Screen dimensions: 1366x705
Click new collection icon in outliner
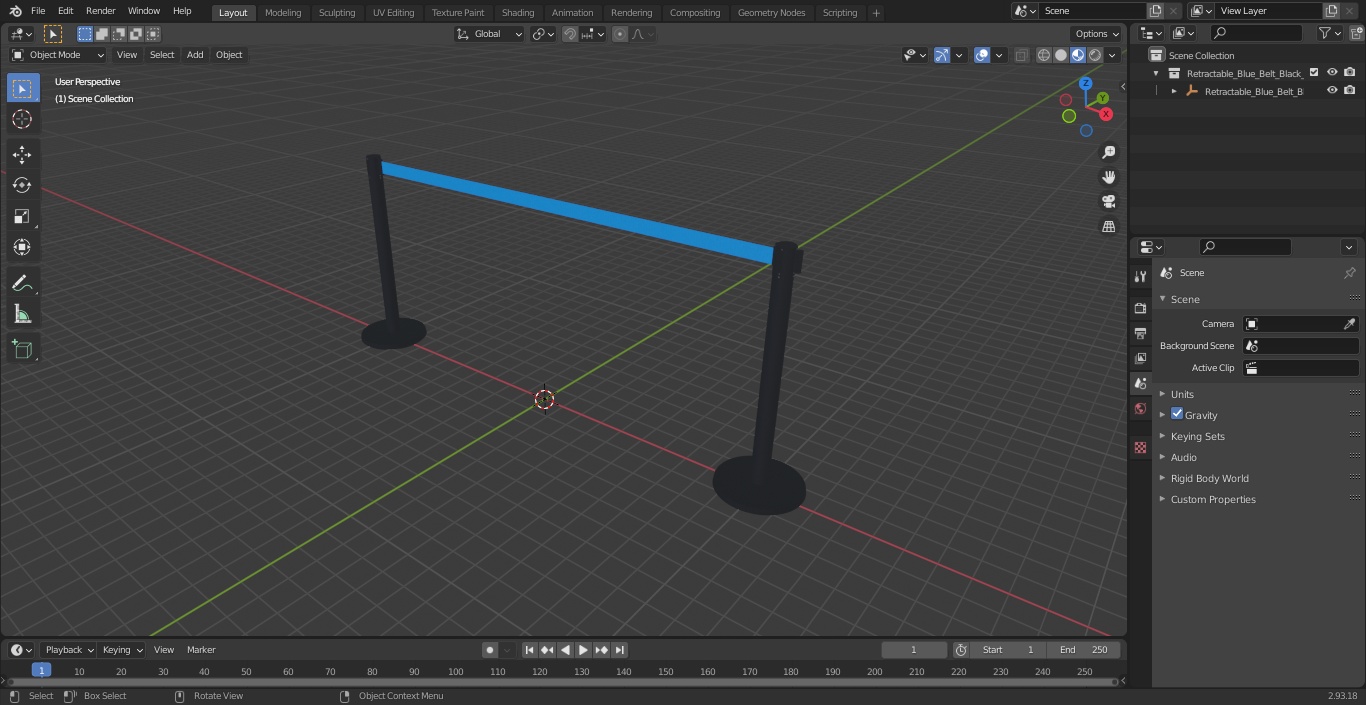point(1356,33)
